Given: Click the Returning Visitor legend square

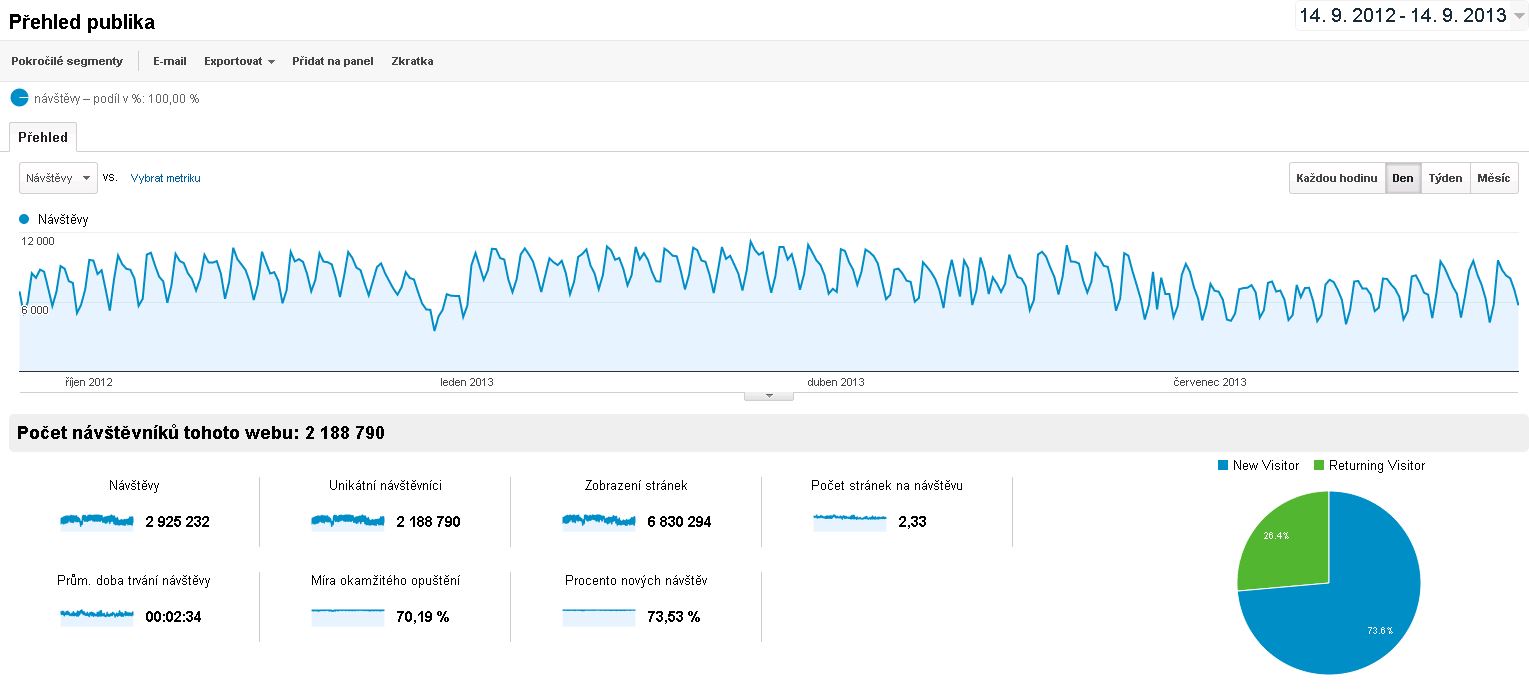Looking at the screenshot, I should [x=1318, y=465].
